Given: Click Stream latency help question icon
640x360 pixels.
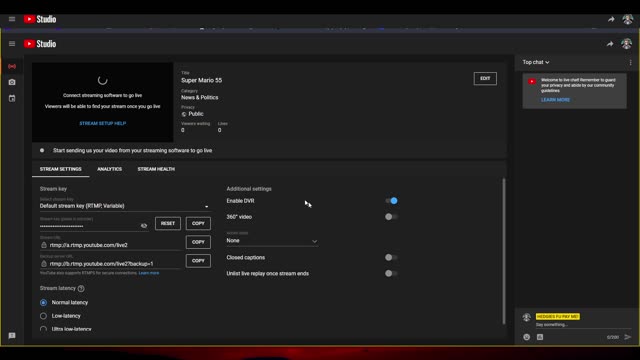Looking at the screenshot, I should coord(81,289).
